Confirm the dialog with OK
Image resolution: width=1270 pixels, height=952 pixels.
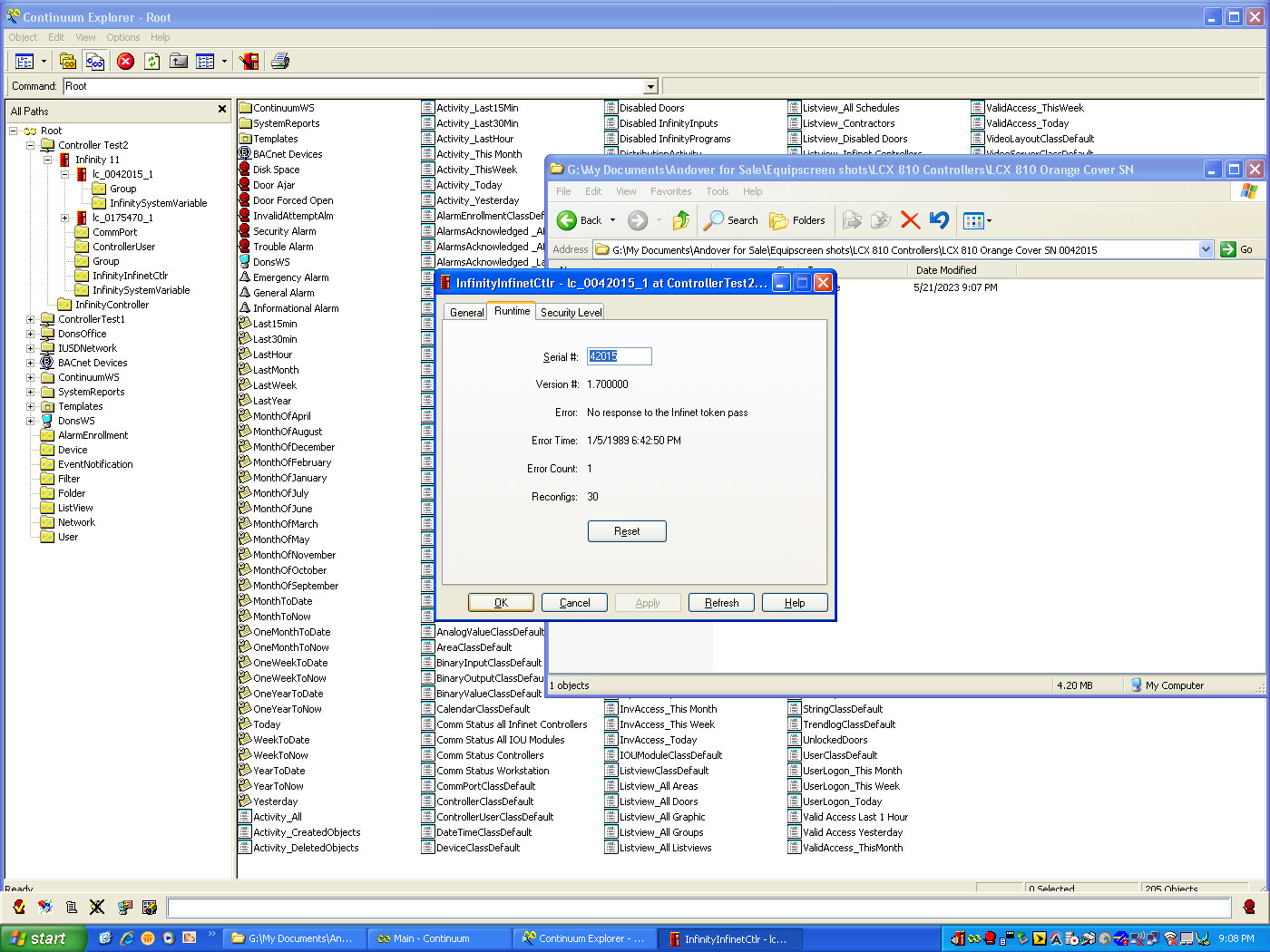click(502, 603)
